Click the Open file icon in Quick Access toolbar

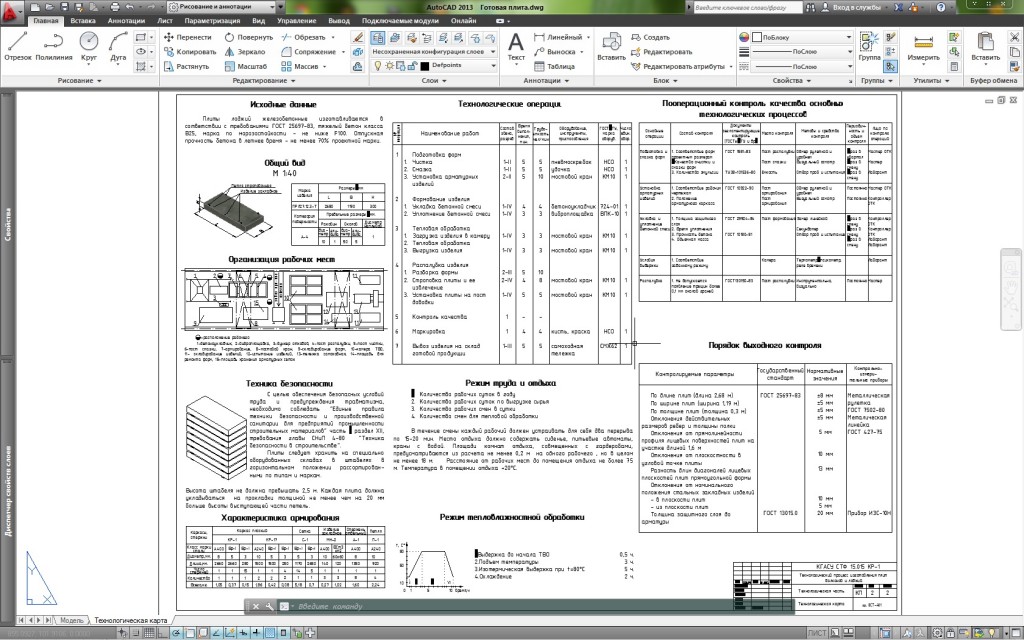pos(50,7)
